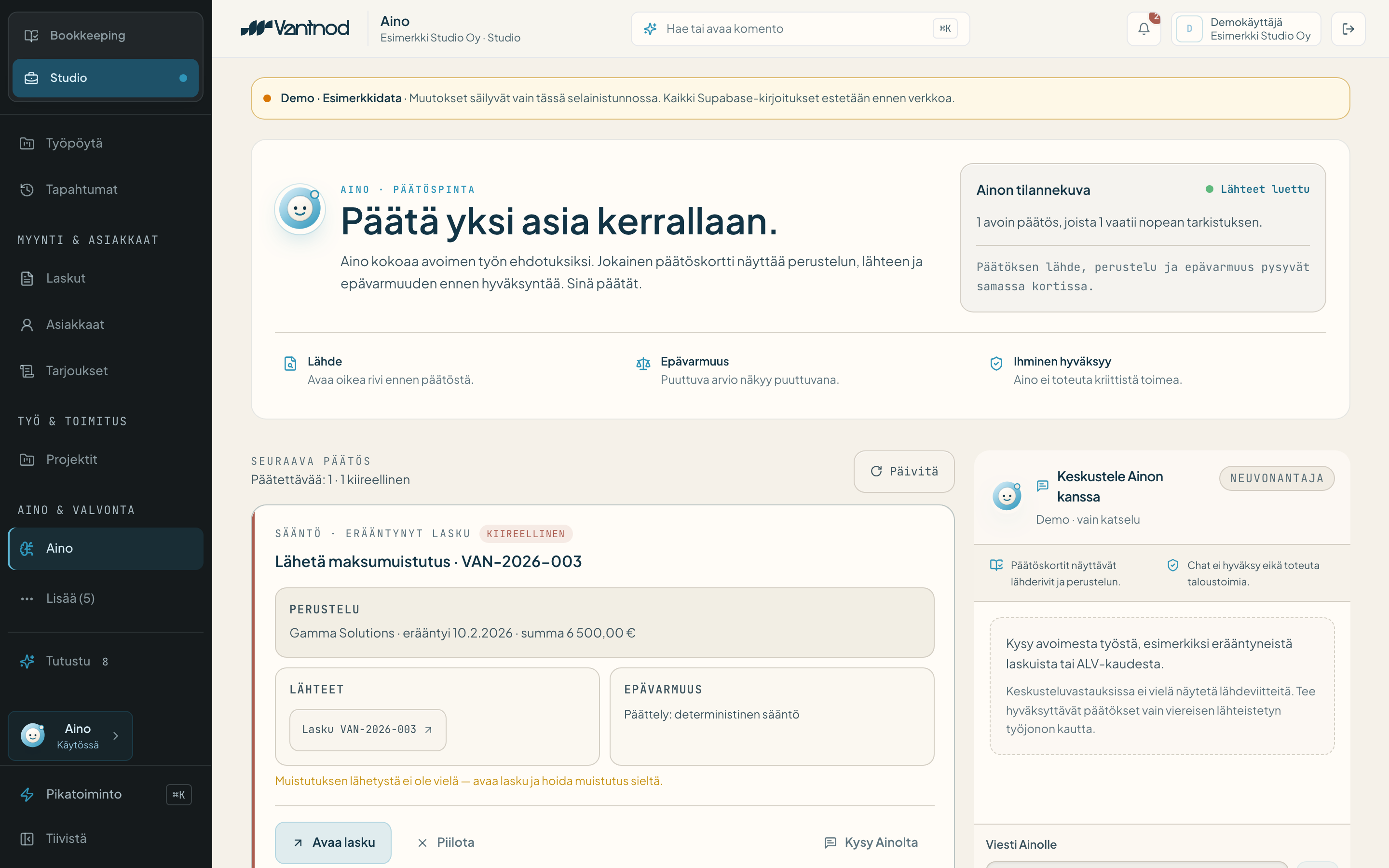1389x868 pixels.
Task: Click the arrow icon on the Avaa lasku button
Action: (298, 843)
